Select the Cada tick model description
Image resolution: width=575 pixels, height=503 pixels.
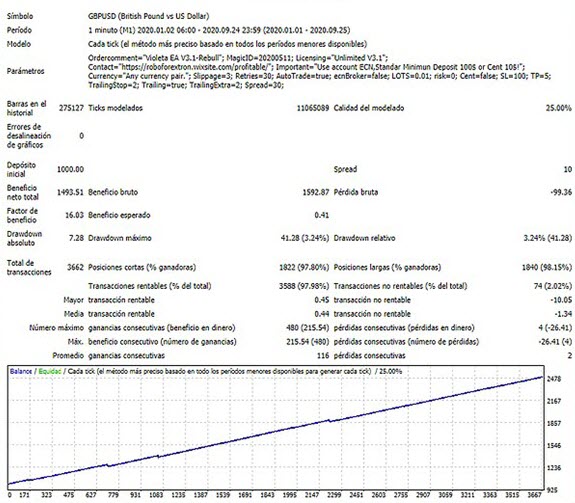click(x=227, y=44)
